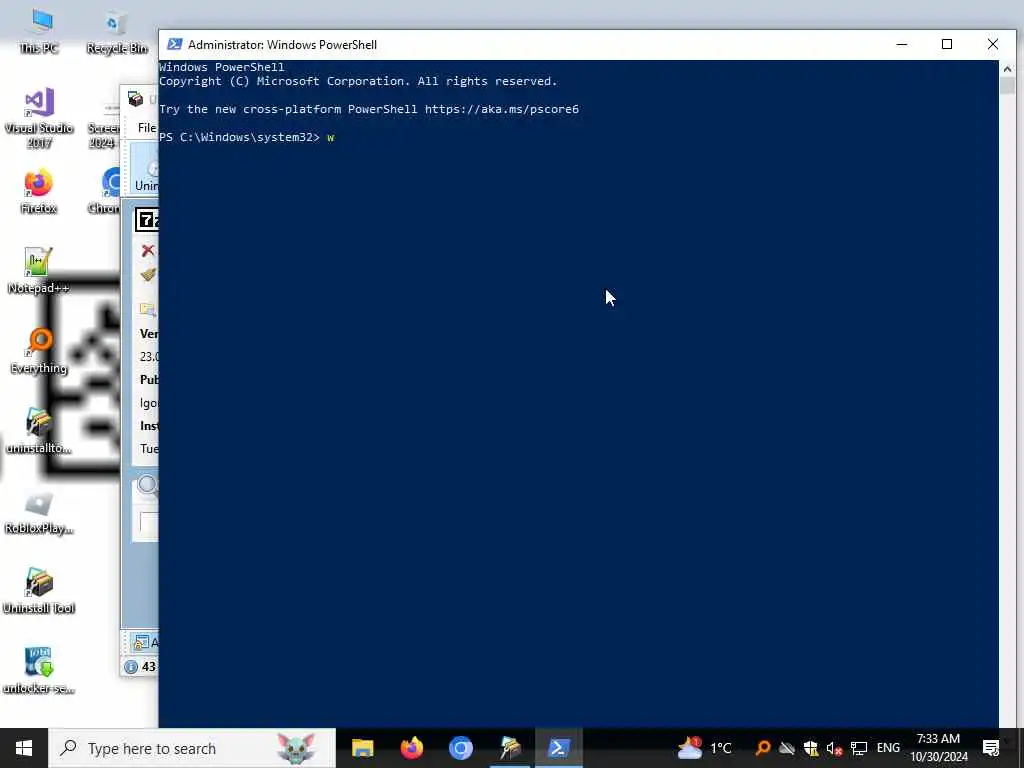Switch to Uninstall Tool in the taskbar
The height and width of the screenshot is (768, 1024).
(510, 748)
